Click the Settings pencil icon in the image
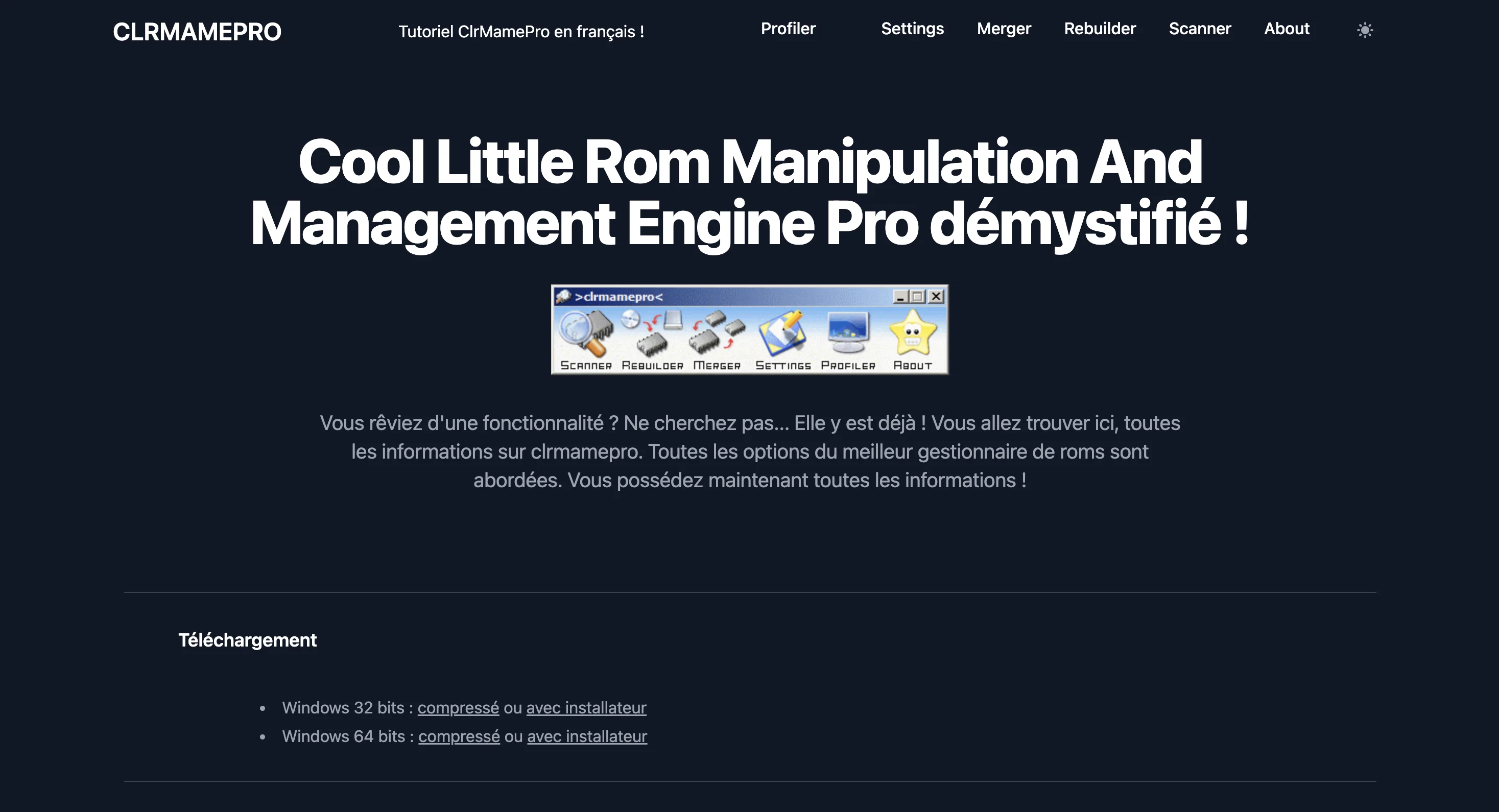 [x=782, y=333]
